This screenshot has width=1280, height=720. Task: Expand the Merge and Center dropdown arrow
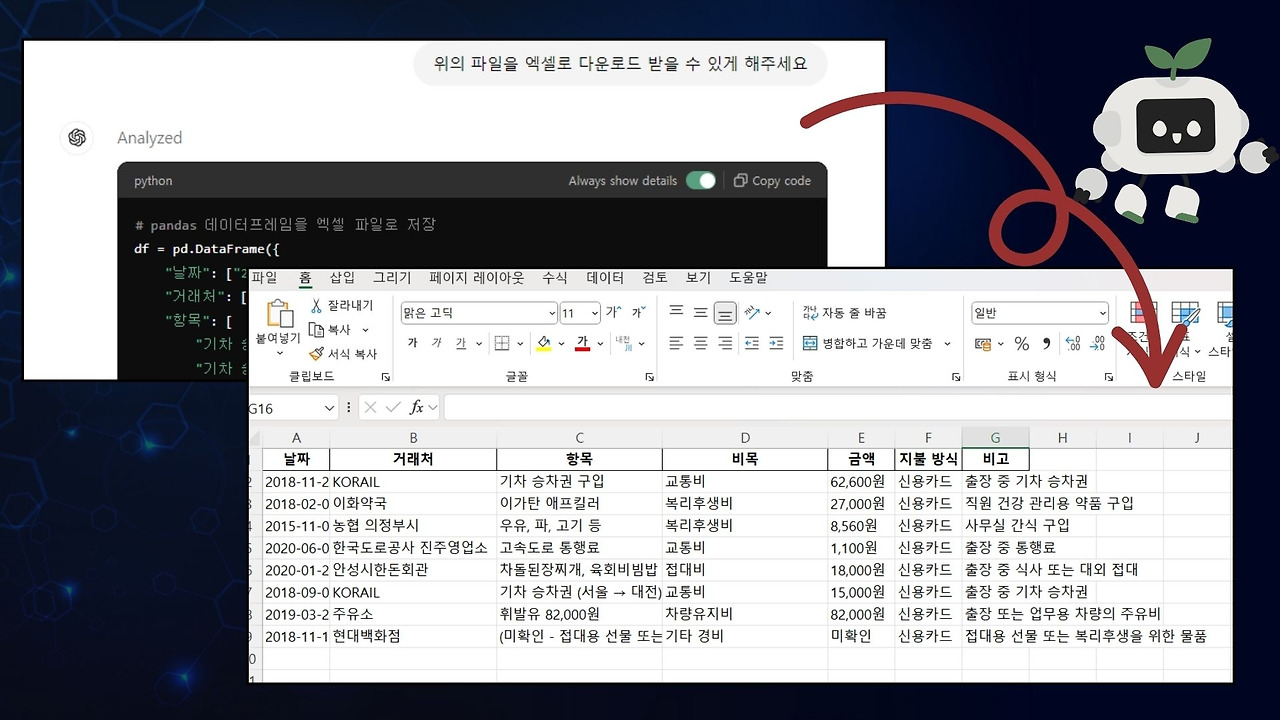pos(947,344)
